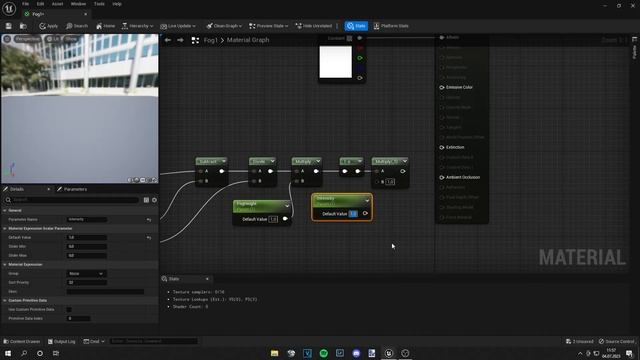This screenshot has height=360, width=640.
Task: Open the Details property matrix grid icon
Action: click(146, 200)
